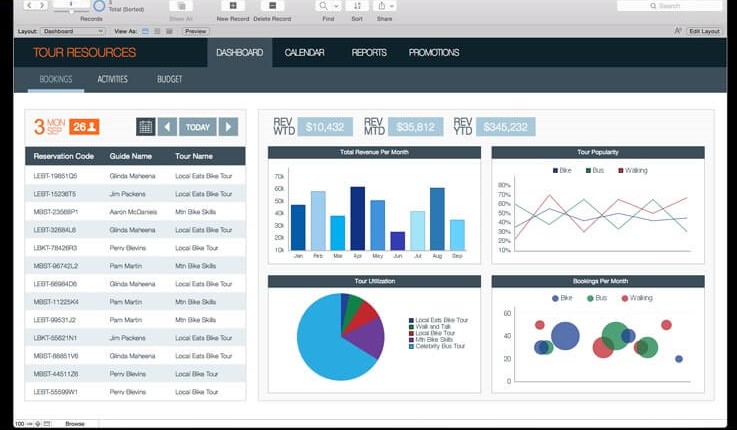The width and height of the screenshot is (737, 430).
Task: Click the found set circle indicator
Action: point(99,6)
